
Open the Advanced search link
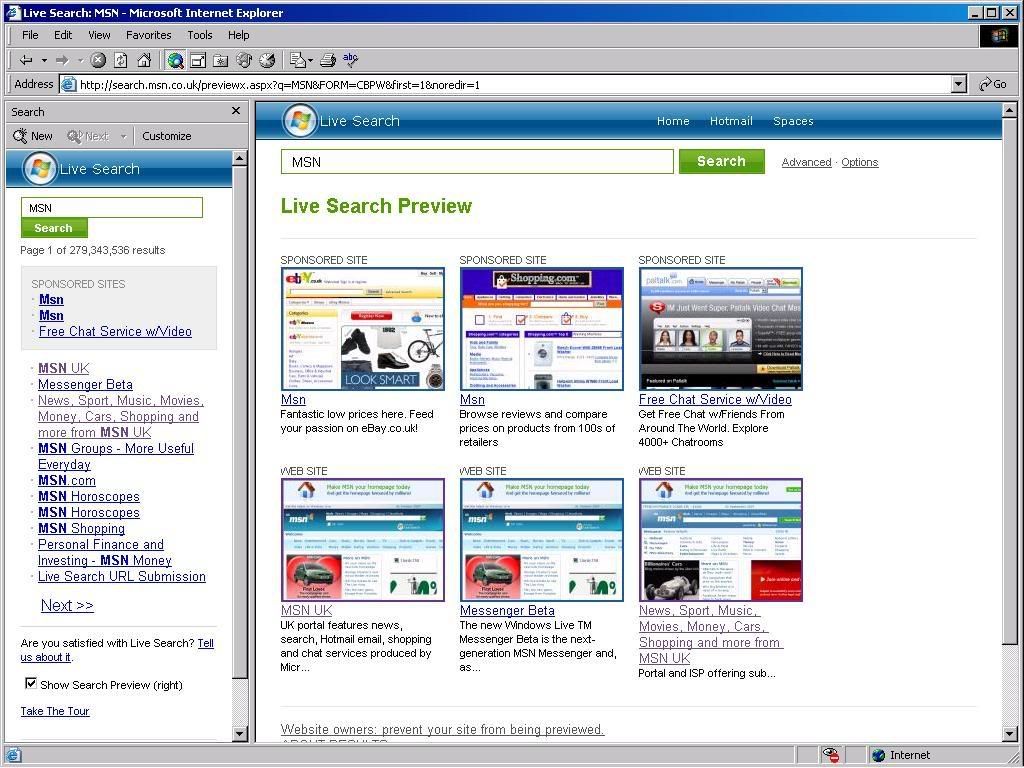pos(806,162)
